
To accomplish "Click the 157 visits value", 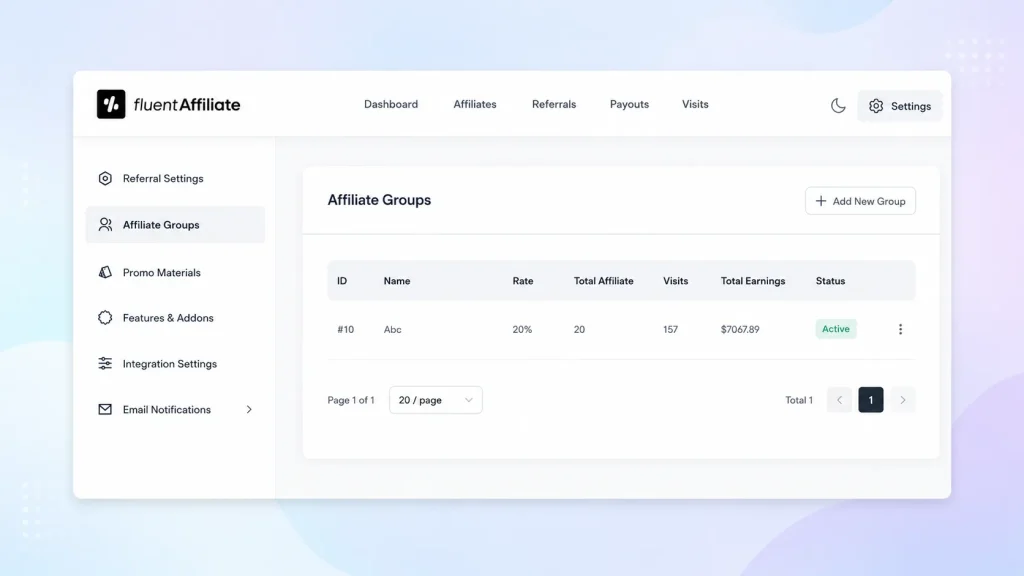I will 670,329.
